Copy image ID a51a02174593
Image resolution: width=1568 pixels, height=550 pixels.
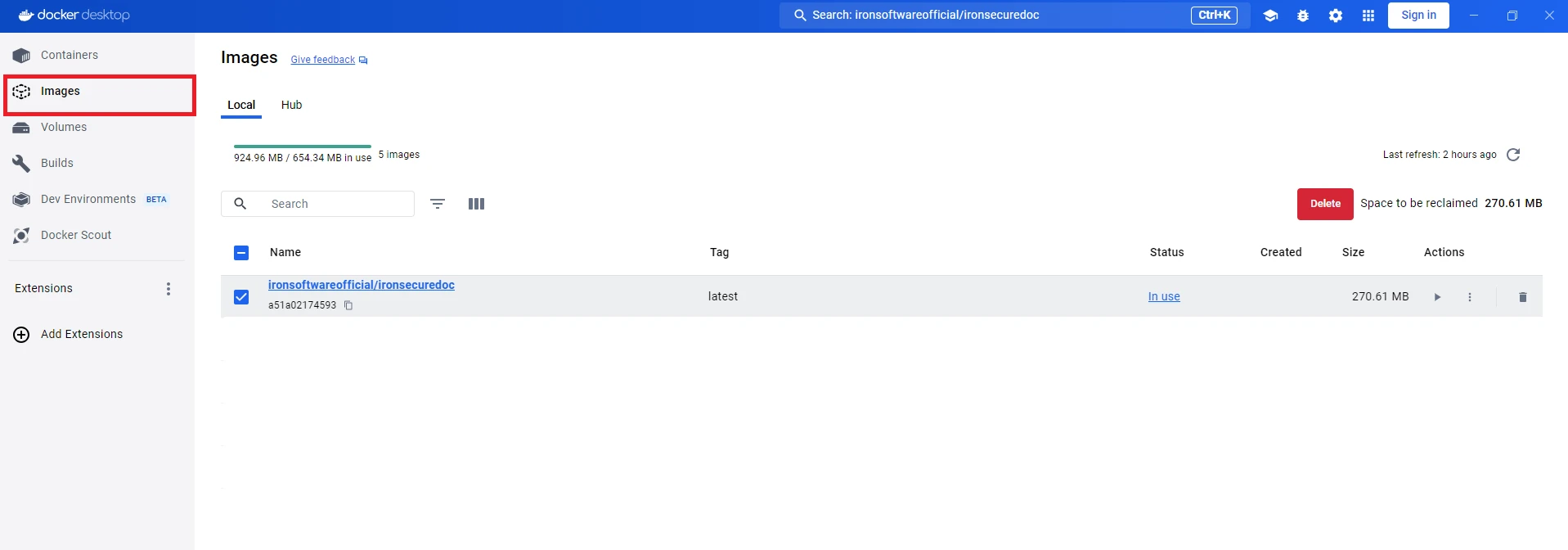coord(348,305)
